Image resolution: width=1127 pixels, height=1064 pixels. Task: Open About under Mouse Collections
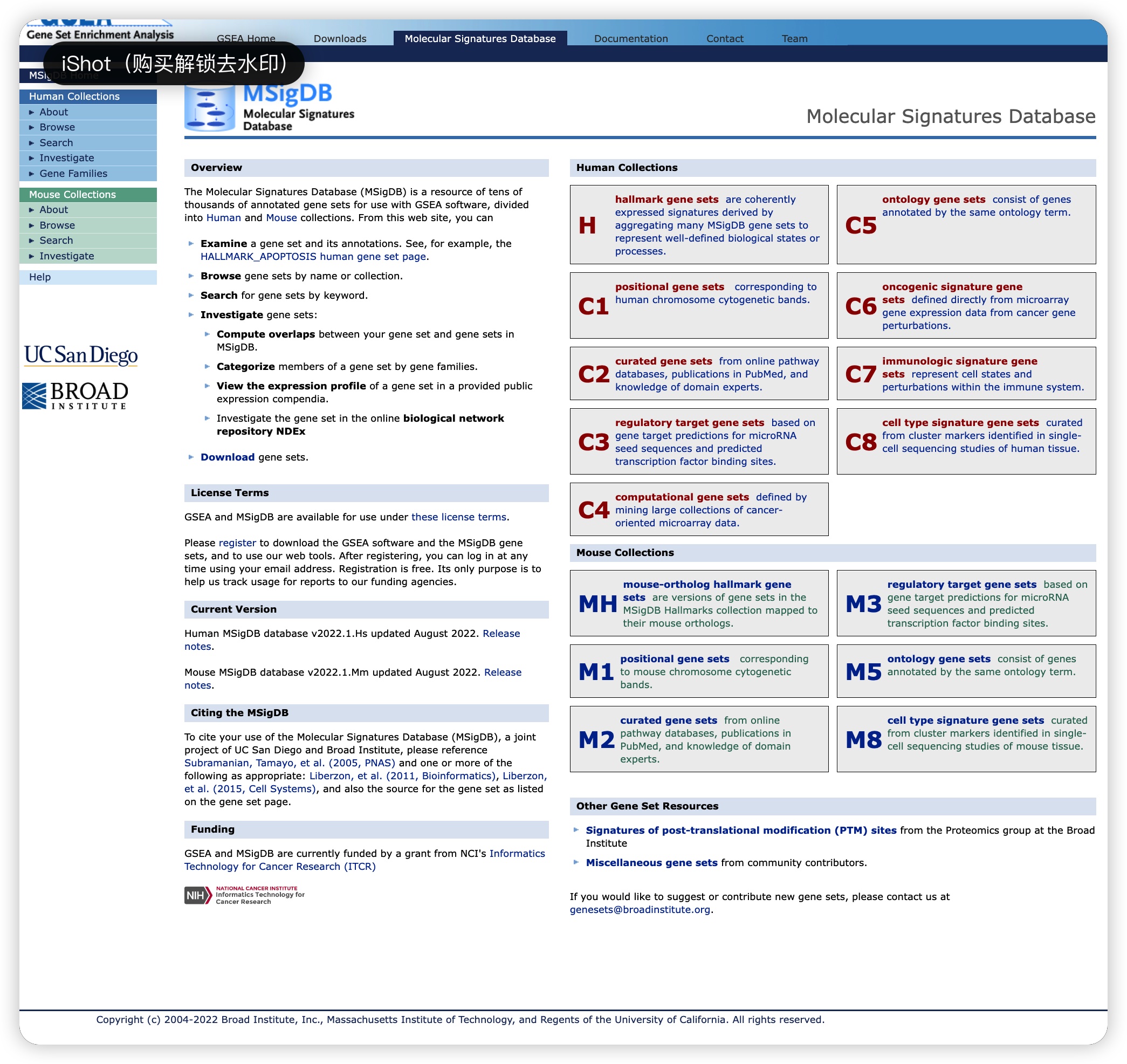[88, 210]
